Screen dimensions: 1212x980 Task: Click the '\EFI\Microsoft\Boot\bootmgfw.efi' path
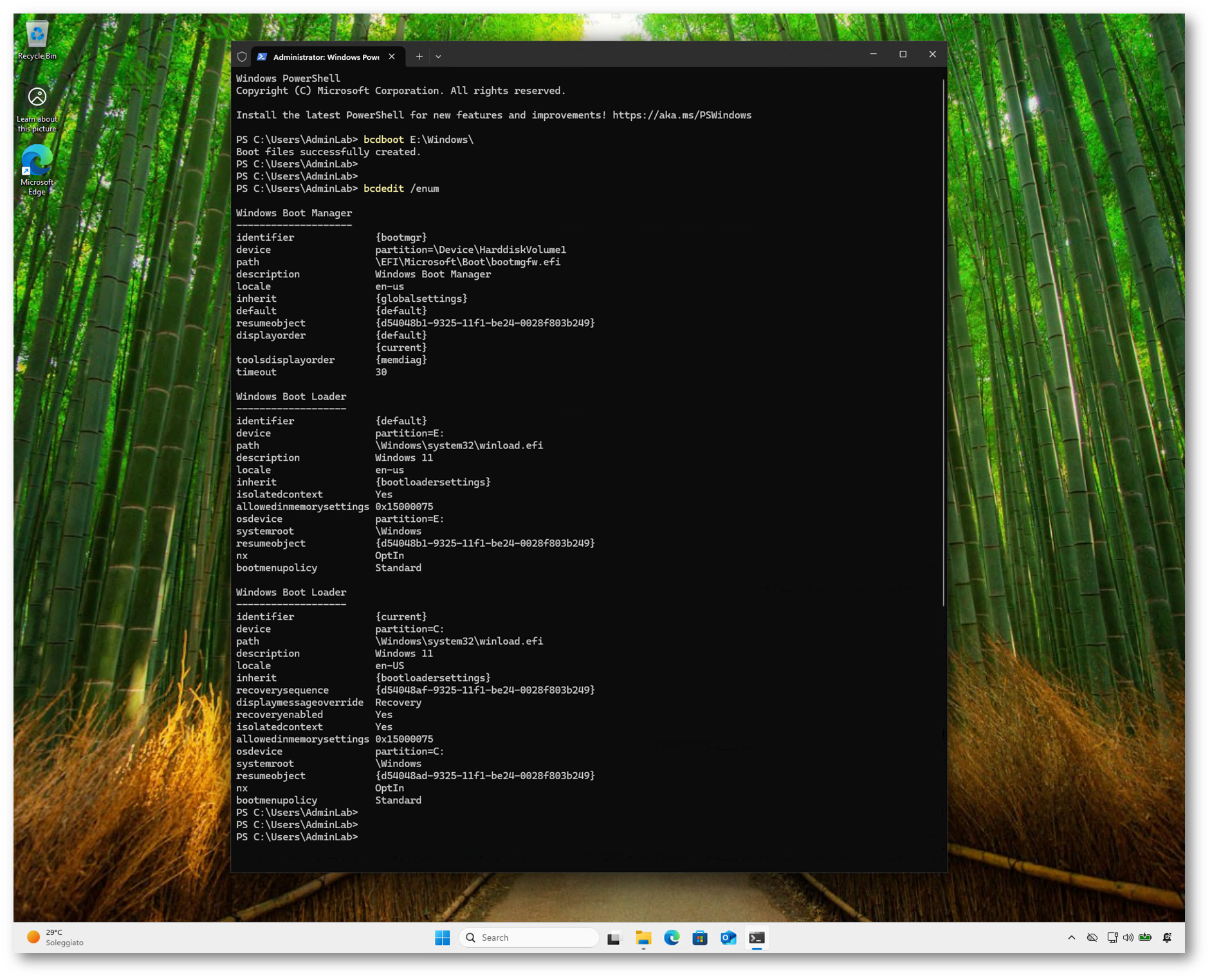point(468,262)
